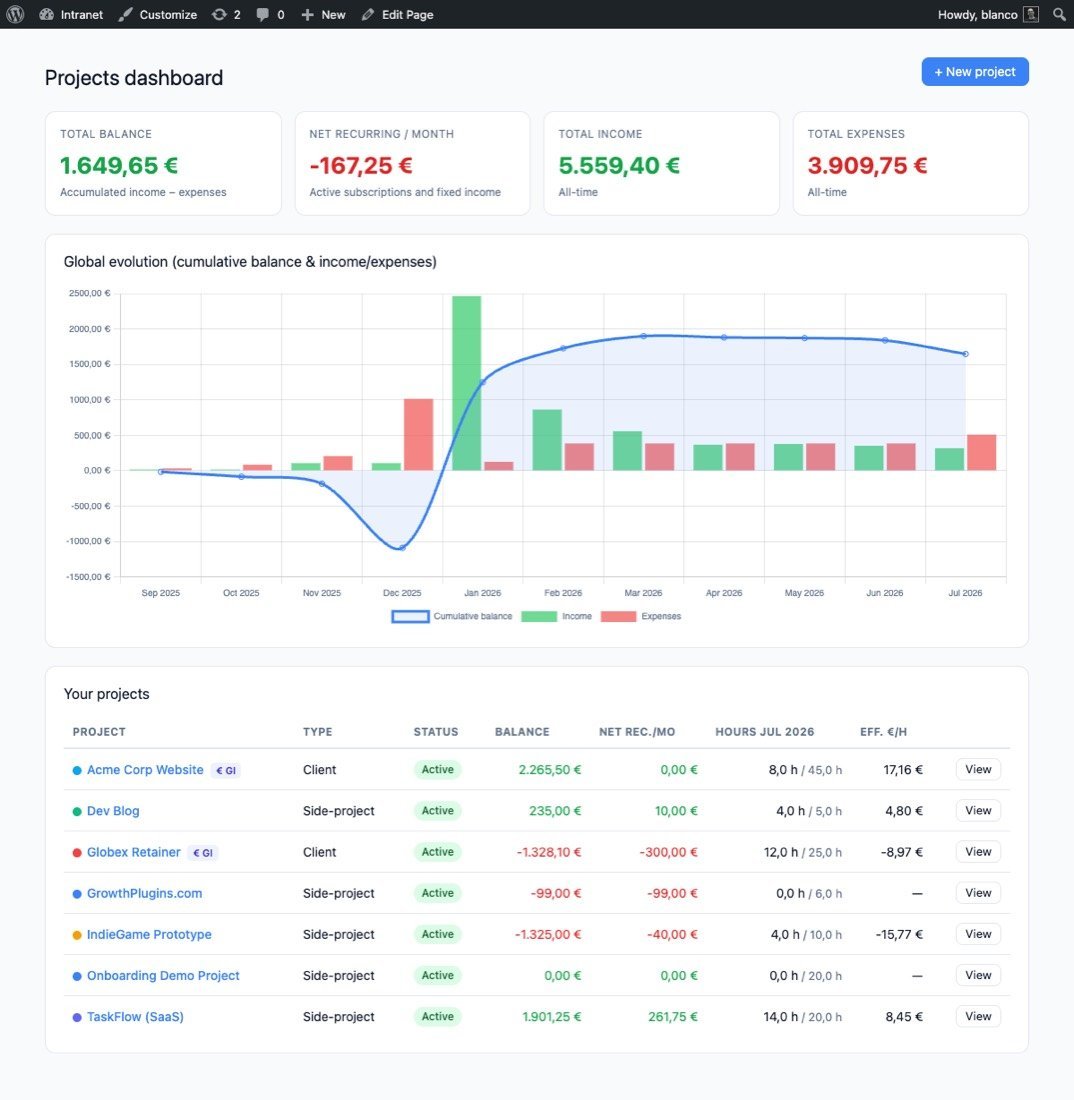Open the Intranet dashboard menu

pos(72,14)
